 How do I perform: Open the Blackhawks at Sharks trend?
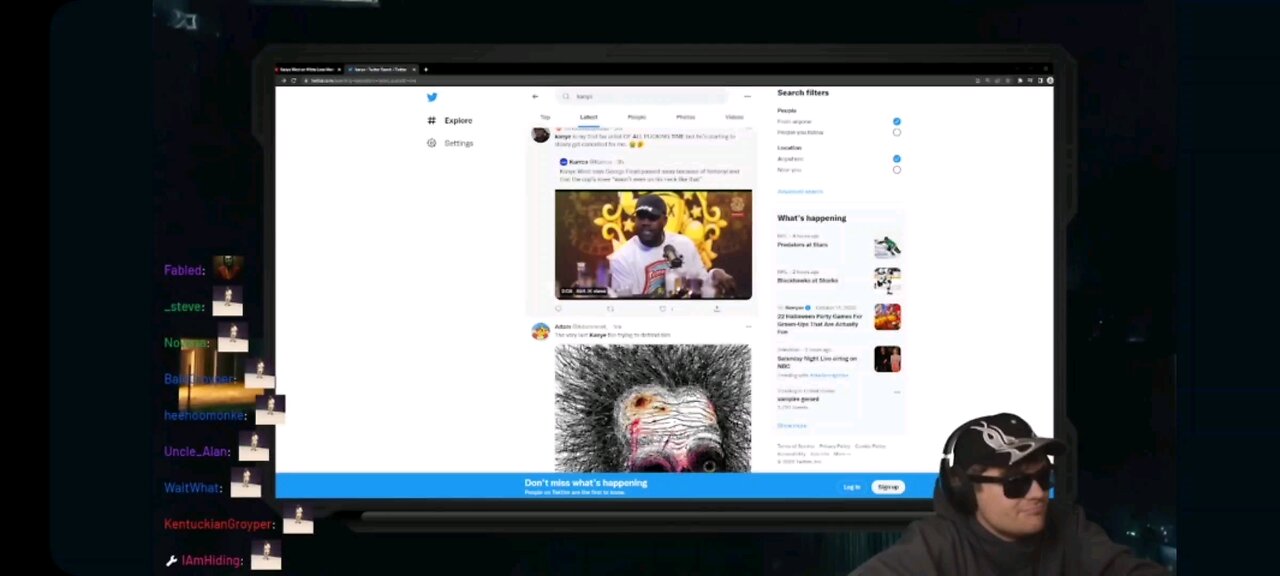point(808,280)
